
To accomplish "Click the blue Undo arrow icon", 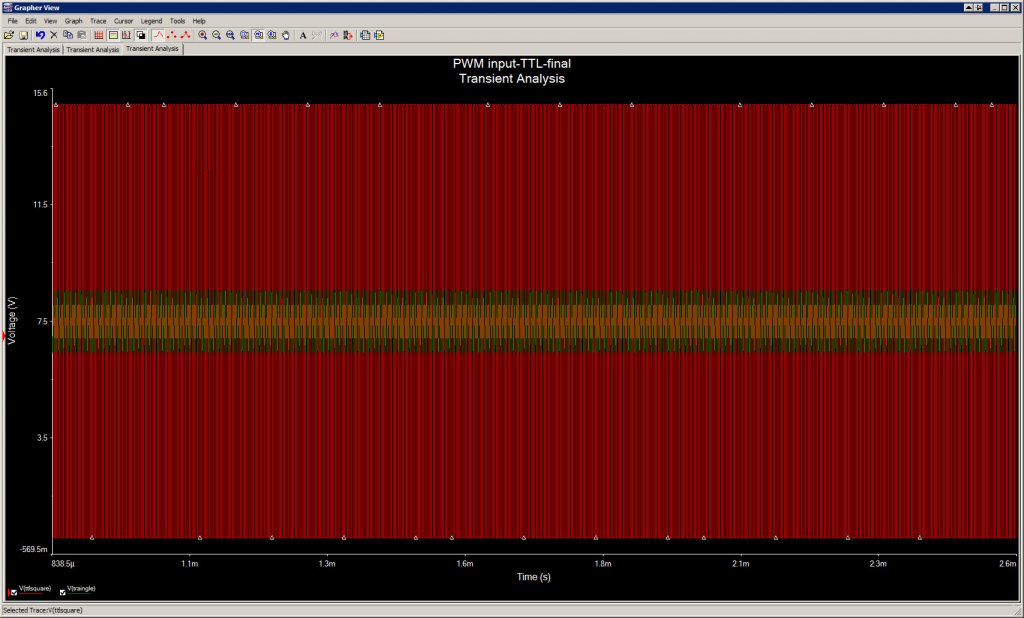I will (40, 35).
